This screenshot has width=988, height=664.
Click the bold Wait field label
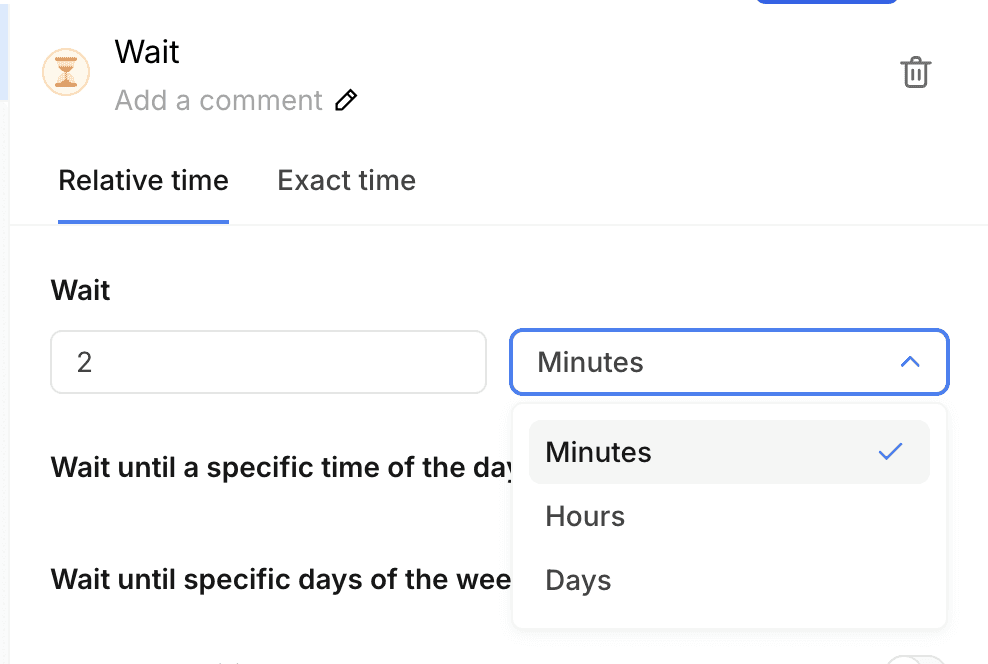80,291
